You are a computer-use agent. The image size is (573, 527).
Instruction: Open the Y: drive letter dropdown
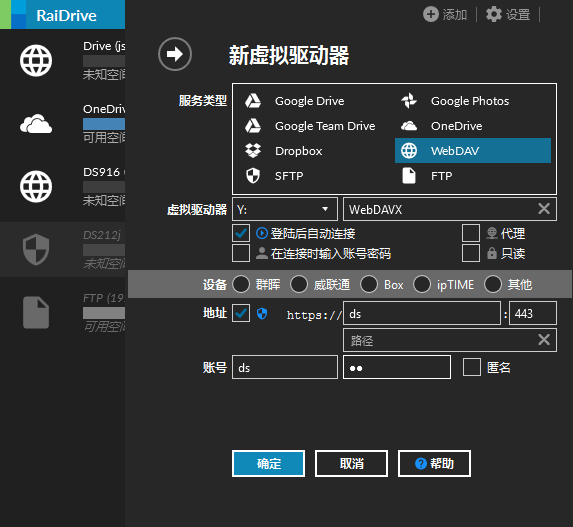click(x=285, y=209)
